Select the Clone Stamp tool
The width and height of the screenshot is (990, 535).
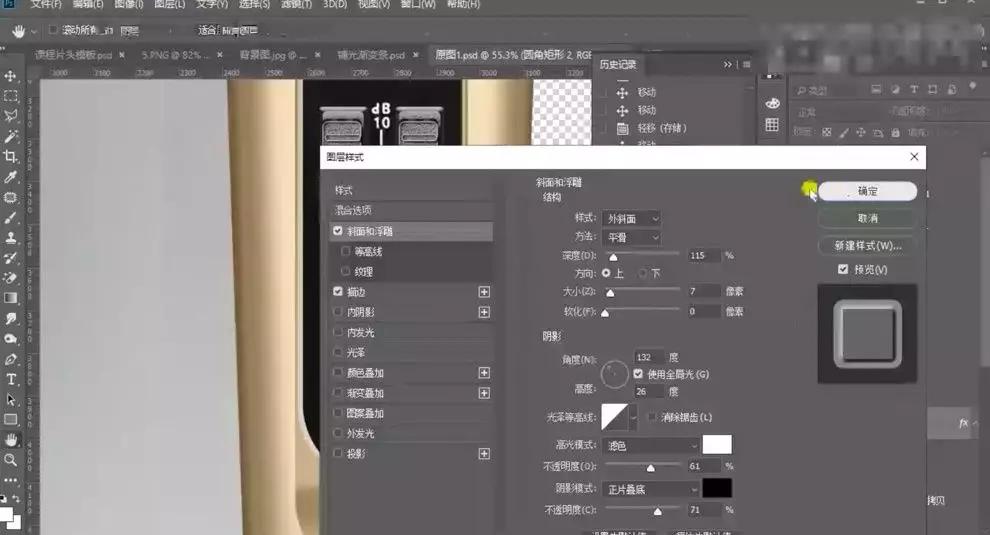coord(11,237)
